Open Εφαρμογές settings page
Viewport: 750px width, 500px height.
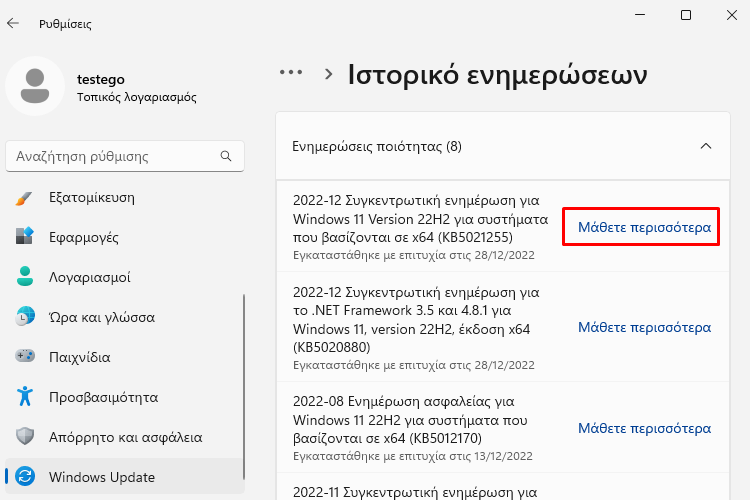point(124,237)
